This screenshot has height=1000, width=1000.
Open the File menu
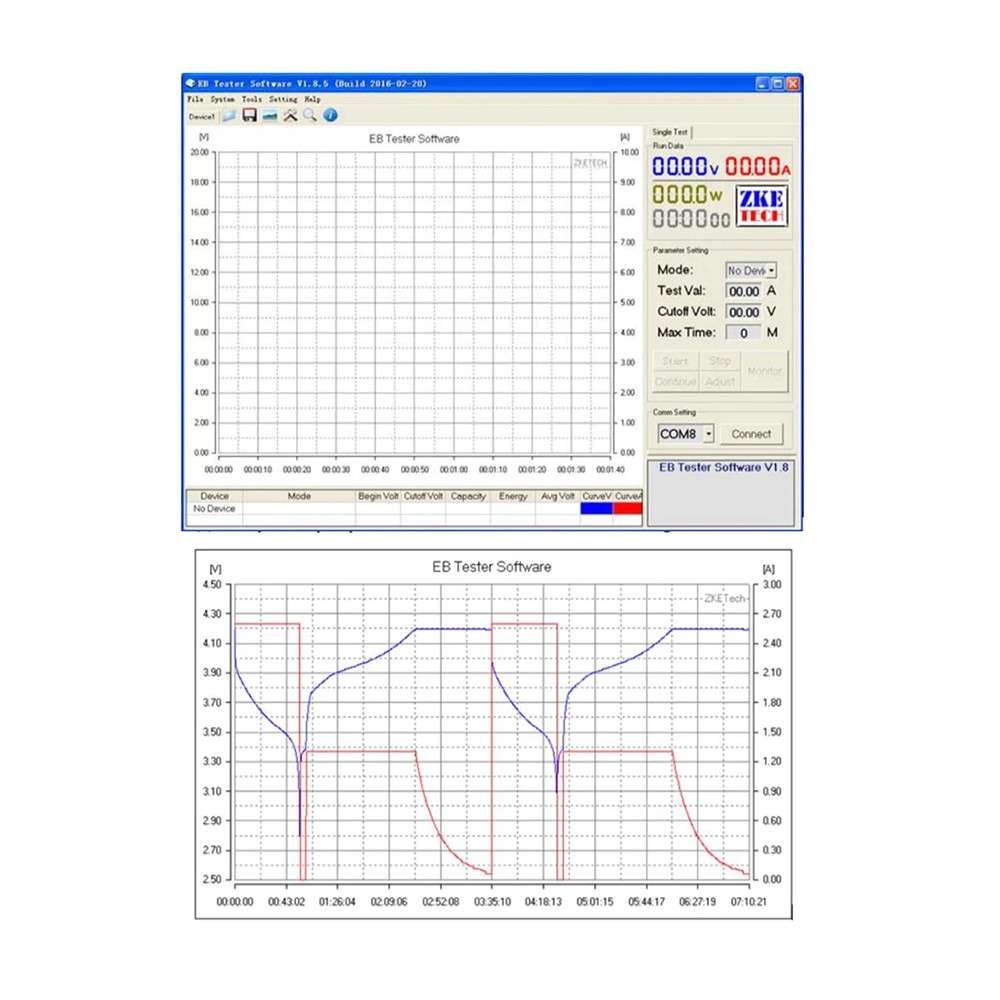pos(196,99)
